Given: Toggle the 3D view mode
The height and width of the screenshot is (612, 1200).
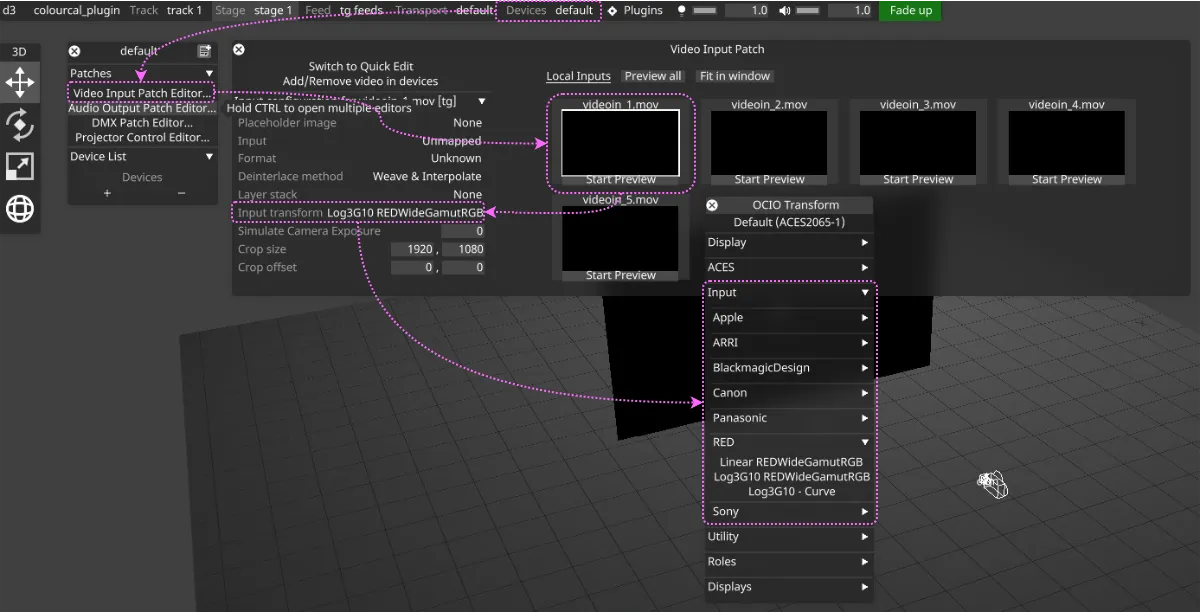Looking at the screenshot, I should 19,50.
